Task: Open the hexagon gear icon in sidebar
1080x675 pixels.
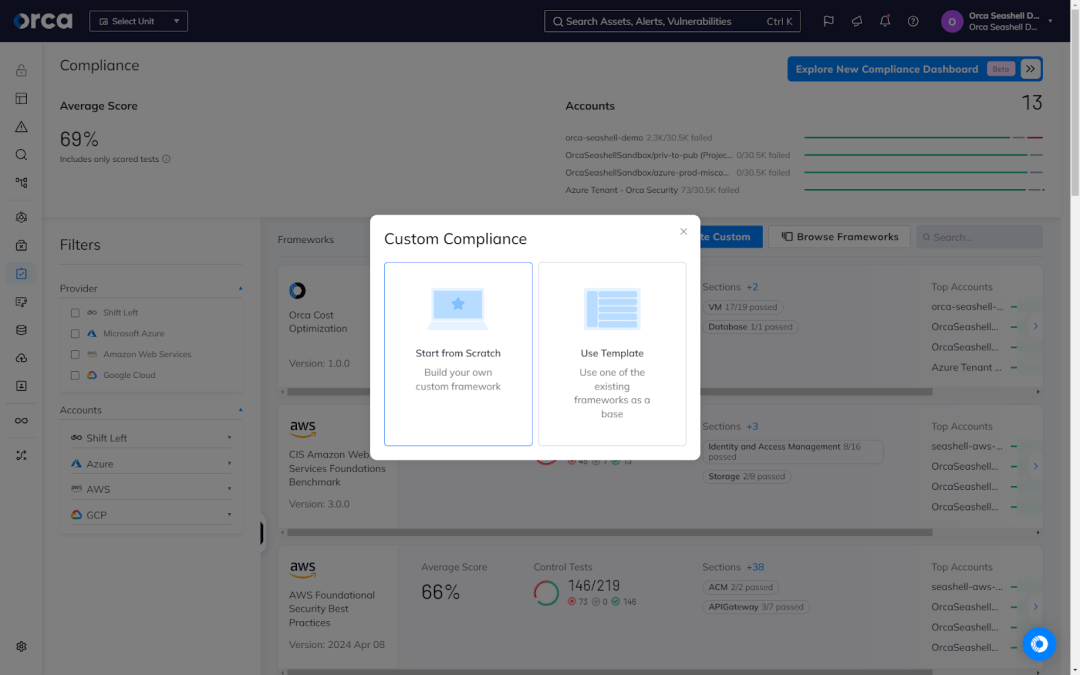Action: pyautogui.click(x=21, y=217)
